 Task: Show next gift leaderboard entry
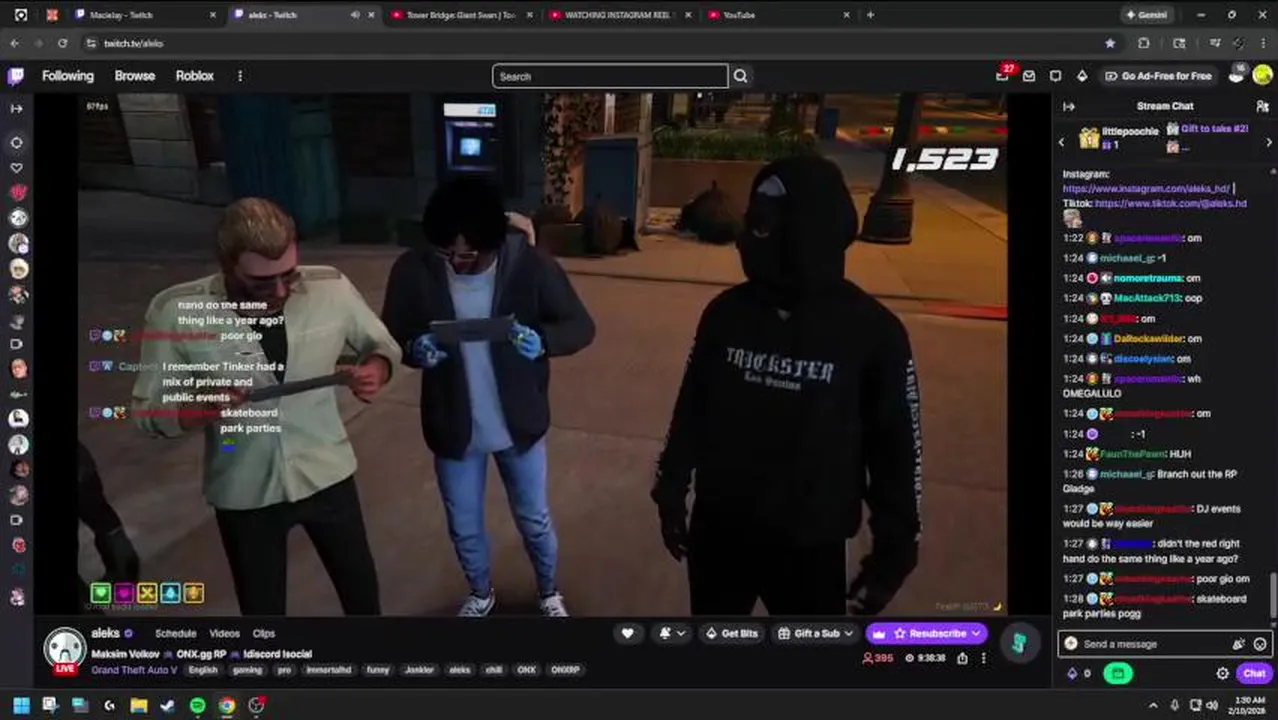(1269, 142)
